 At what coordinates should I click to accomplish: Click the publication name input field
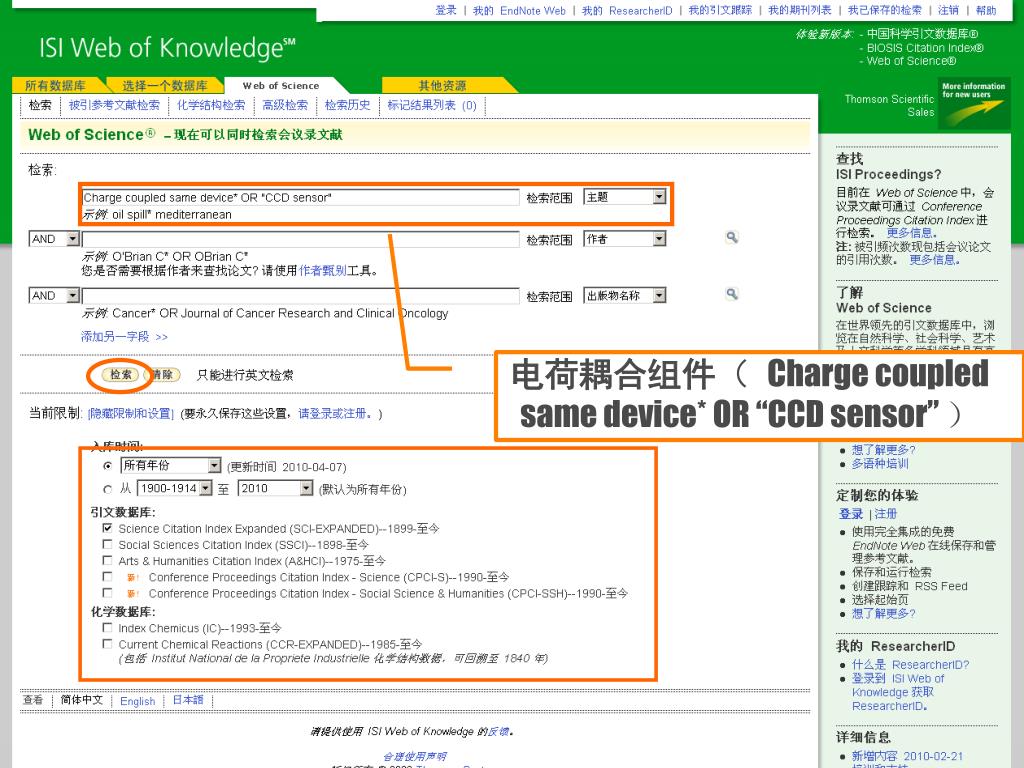pos(300,296)
